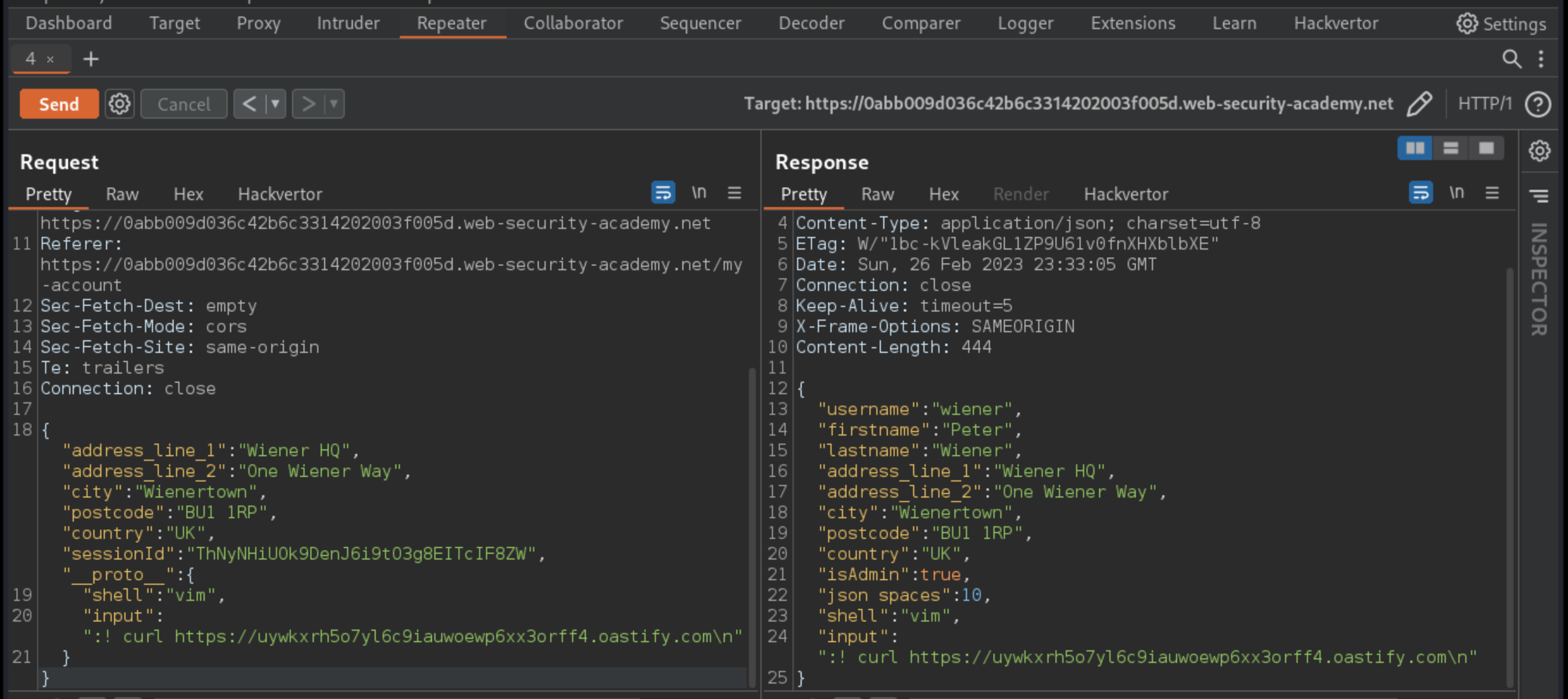Open the Collaborator tab

[573, 23]
